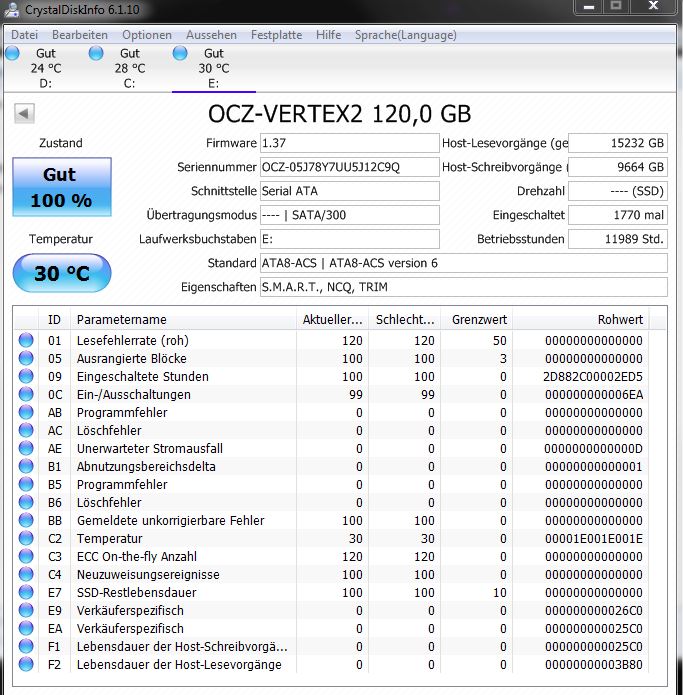Click the Schnittstelle field Serial ATA

[x=349, y=191]
